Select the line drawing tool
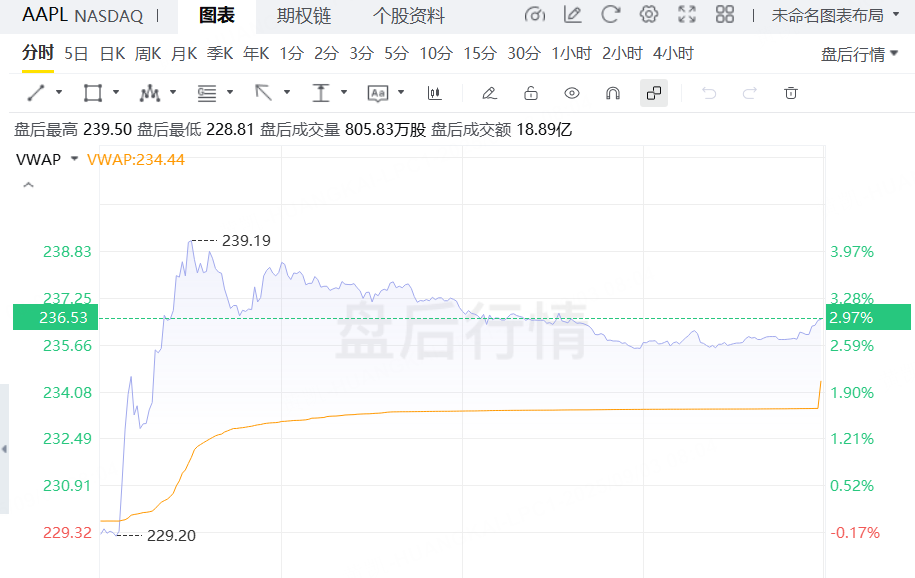Screen dimensions: 915x578 click(36, 93)
